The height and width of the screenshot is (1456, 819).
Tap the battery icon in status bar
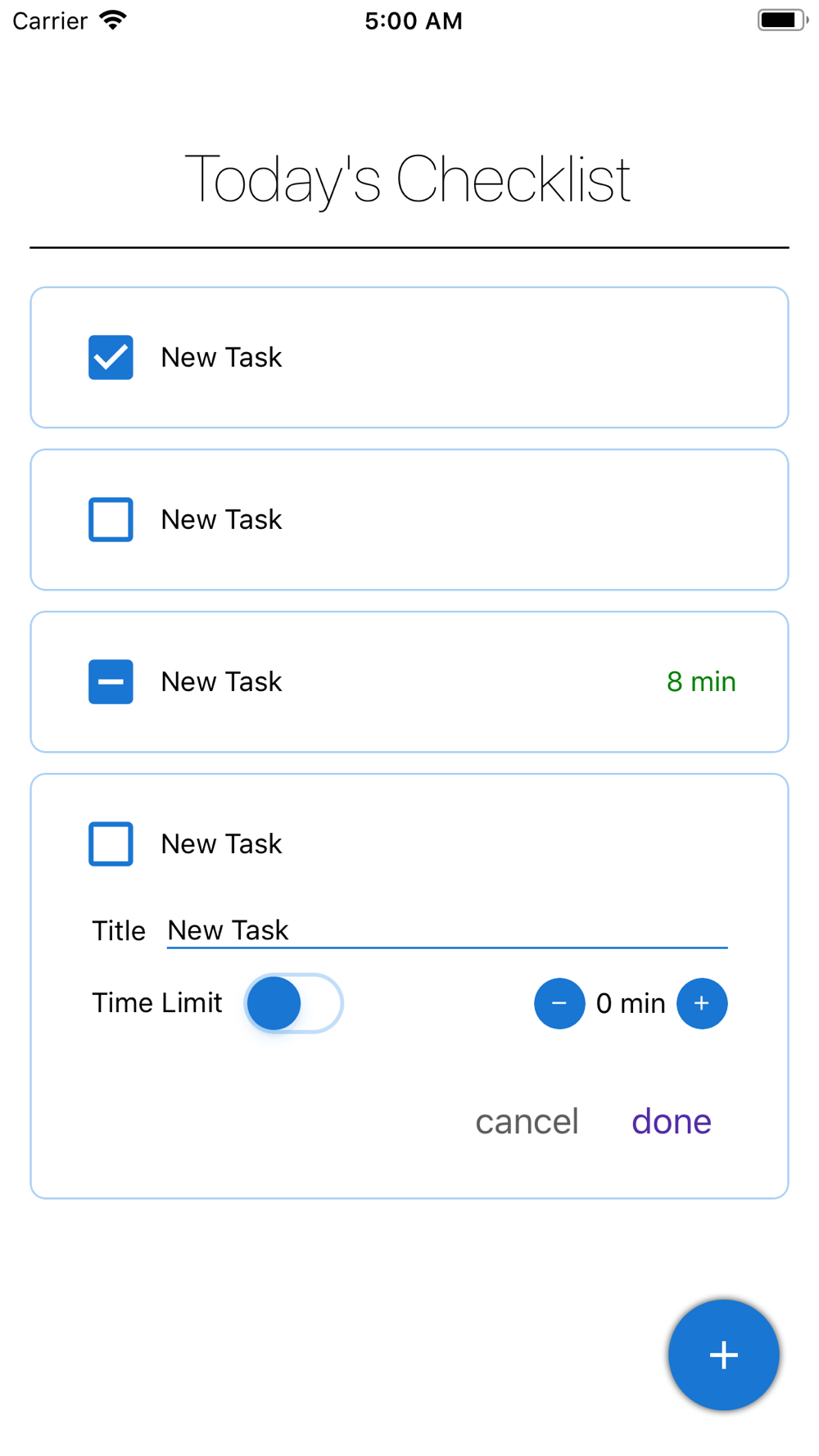[x=782, y=20]
